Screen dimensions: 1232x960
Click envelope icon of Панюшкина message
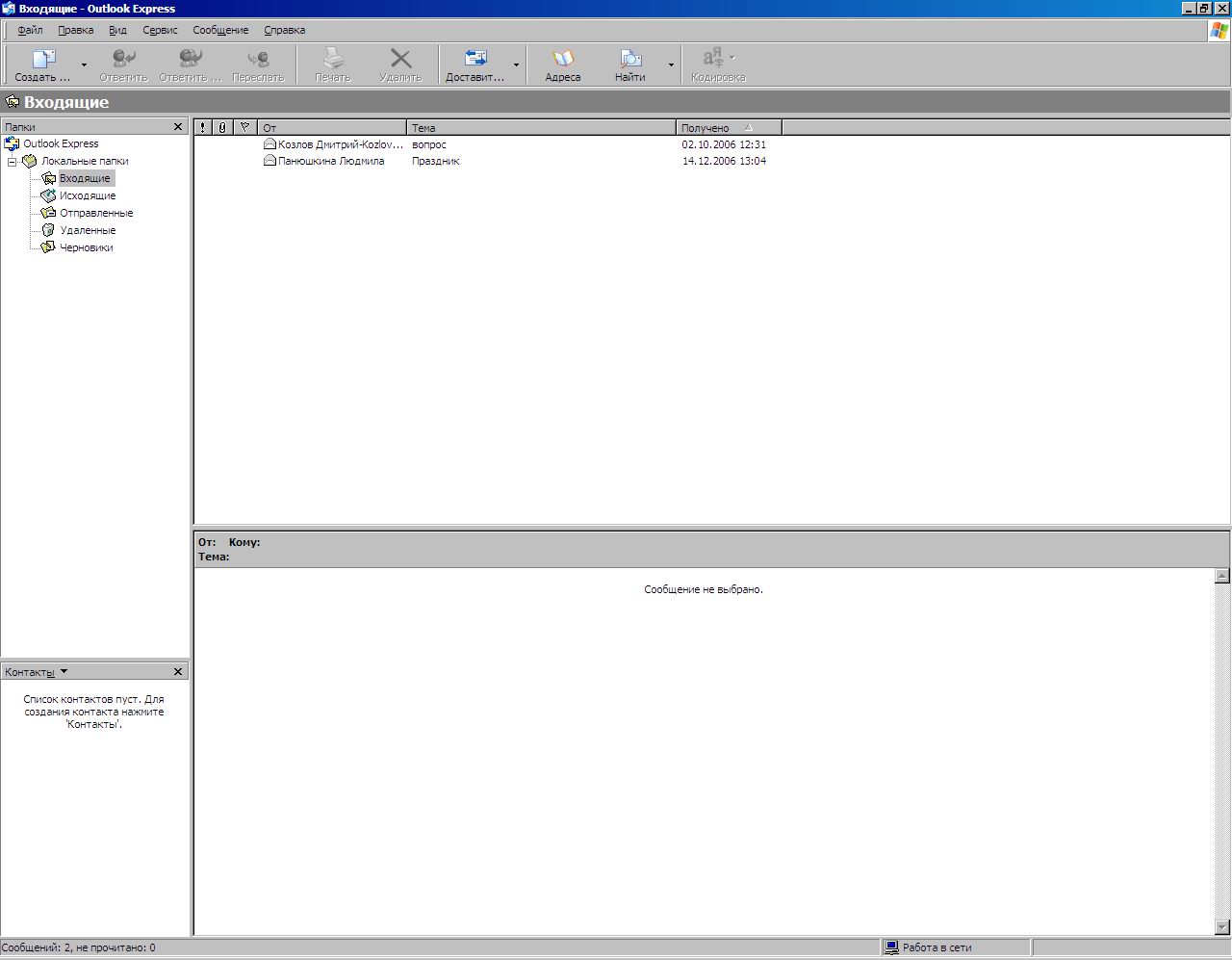tap(269, 161)
